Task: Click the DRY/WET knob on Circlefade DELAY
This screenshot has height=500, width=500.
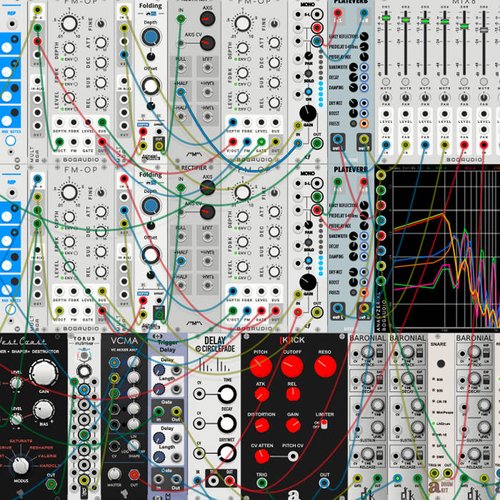Action: coord(227,453)
